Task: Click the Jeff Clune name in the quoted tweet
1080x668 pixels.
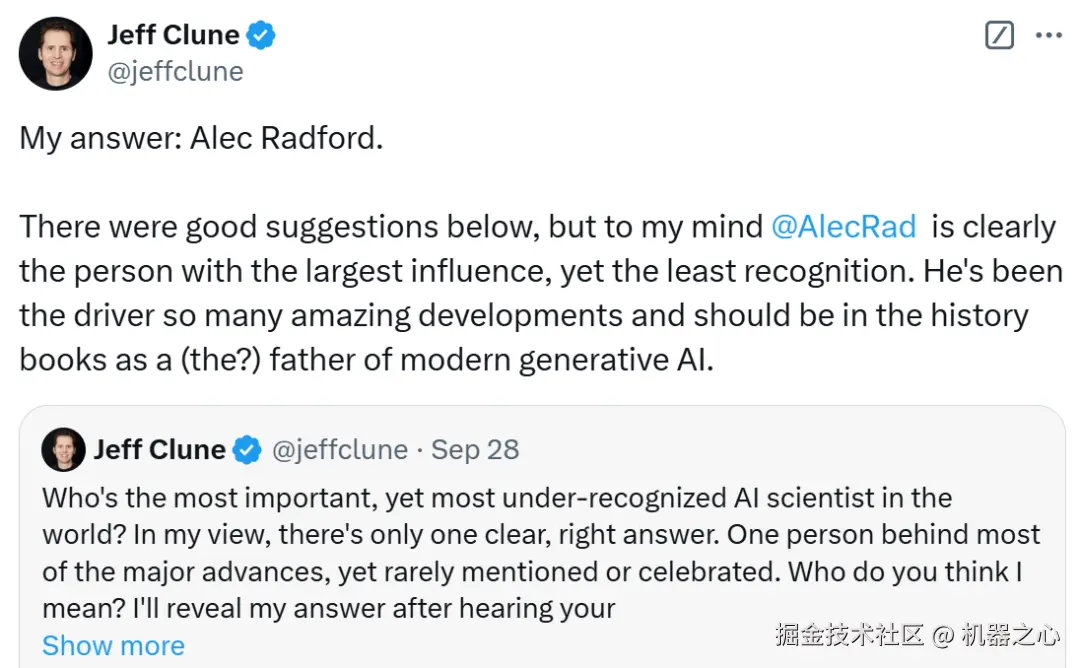Action: click(159, 450)
